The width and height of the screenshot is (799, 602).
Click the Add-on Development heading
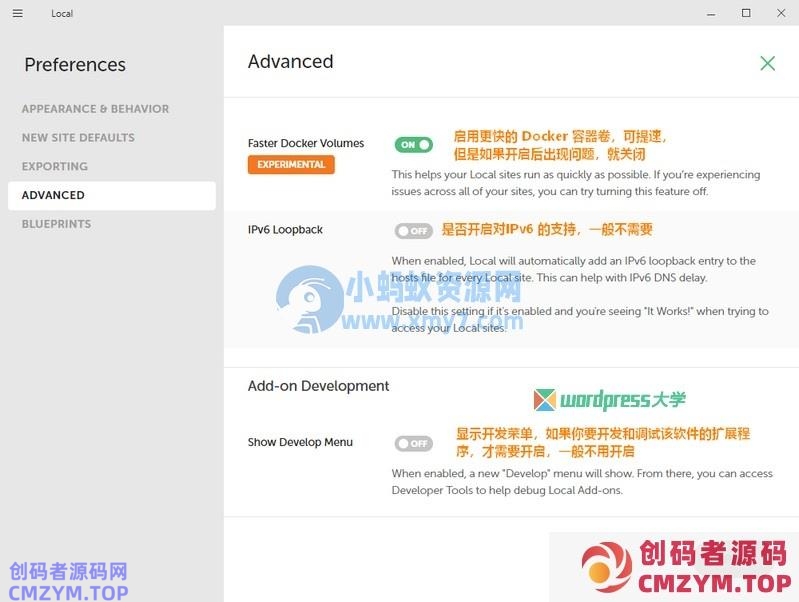tap(318, 386)
